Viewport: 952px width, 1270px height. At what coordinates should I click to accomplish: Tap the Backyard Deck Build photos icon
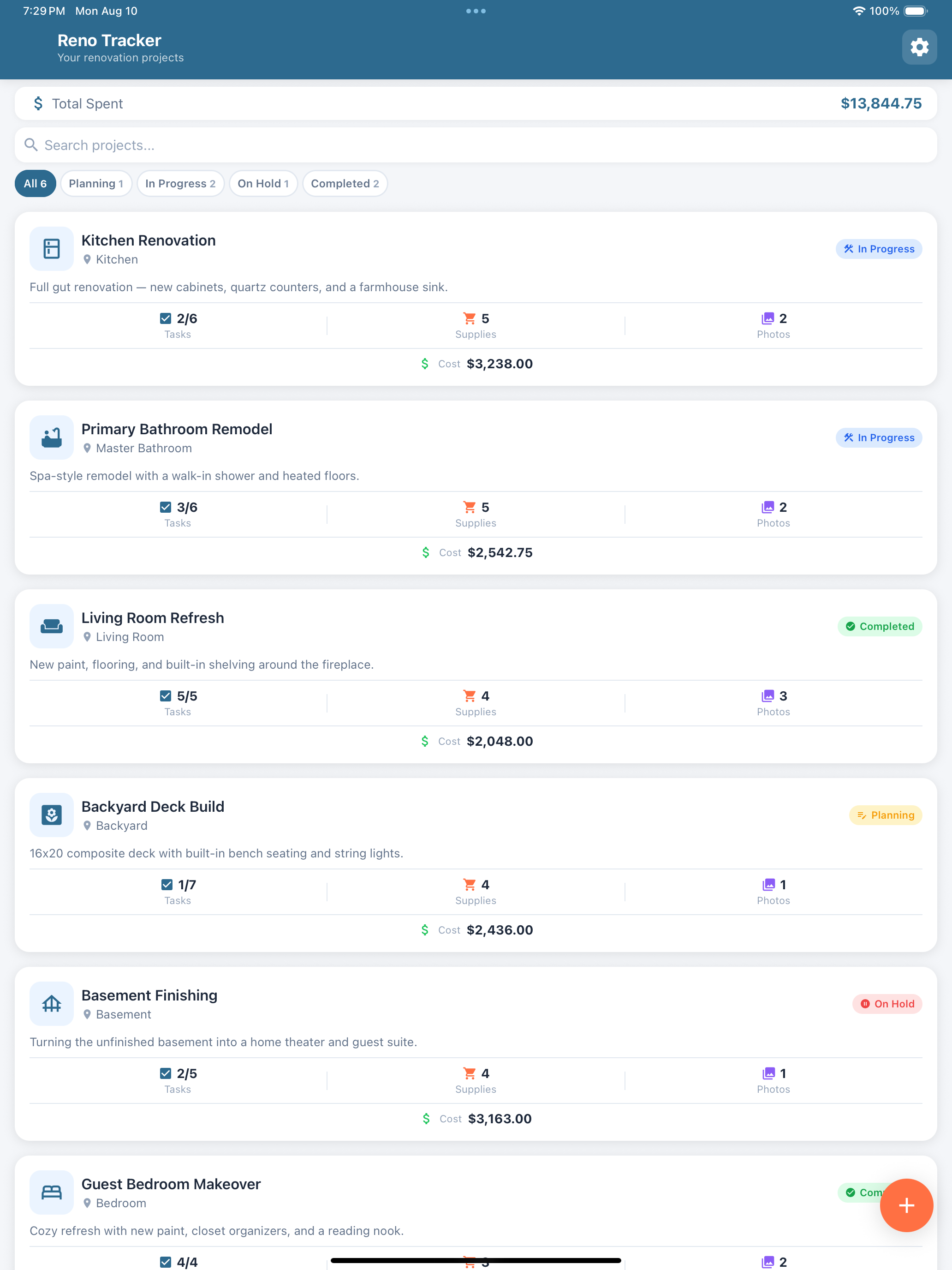[x=768, y=884]
